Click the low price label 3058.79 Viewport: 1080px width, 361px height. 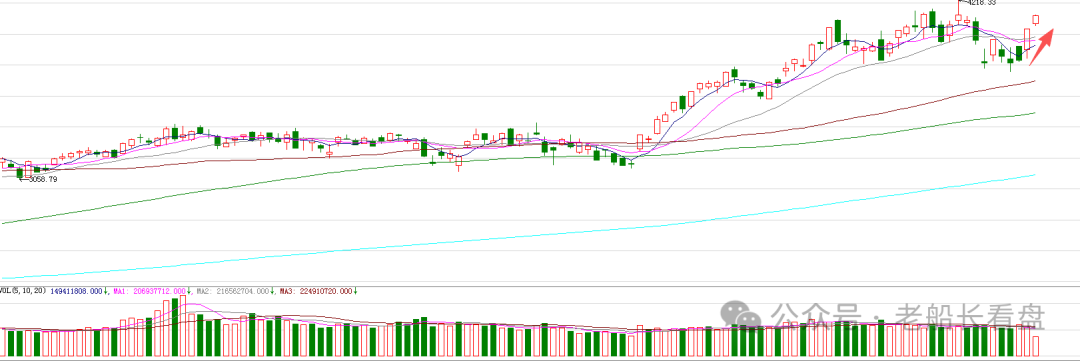click(x=43, y=179)
